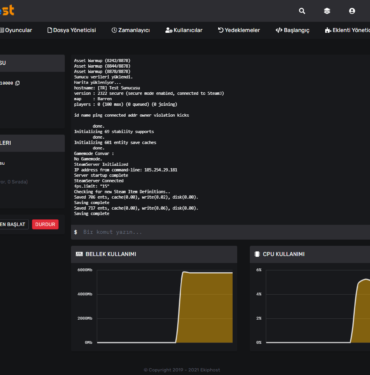370x375 pixels.
Task: Click the orange host logo
Action: click(x=7, y=10)
